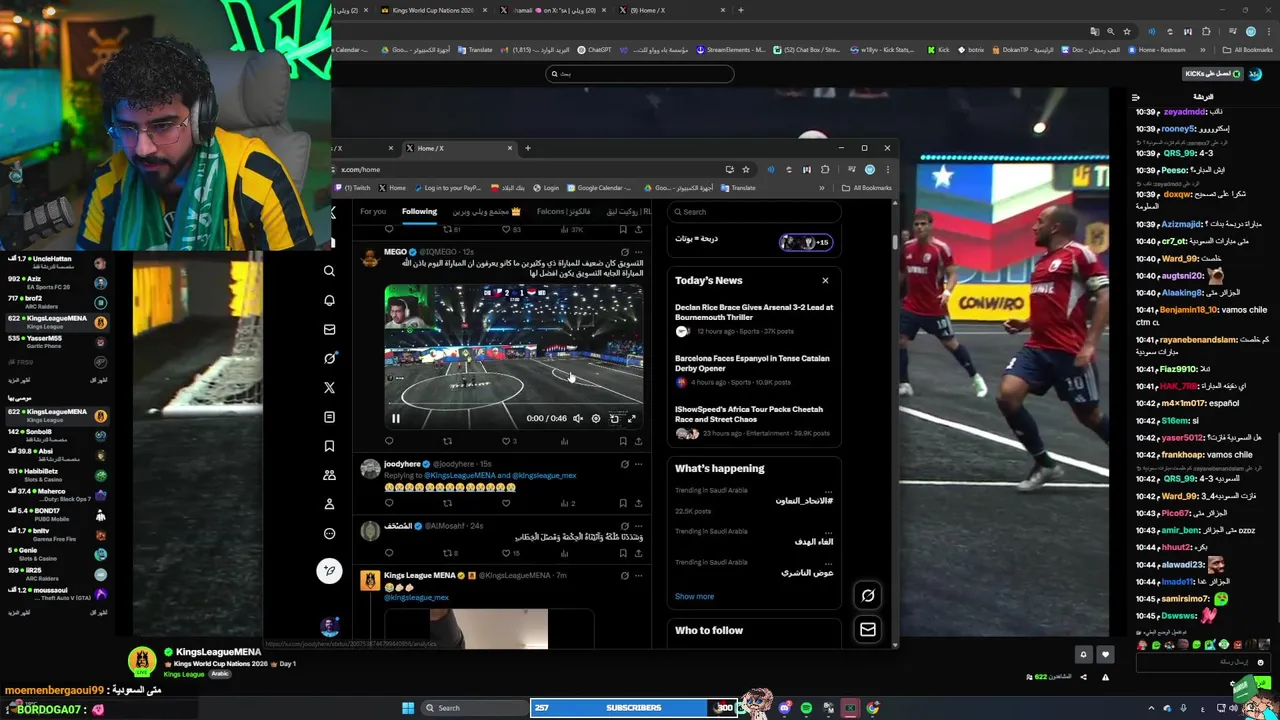Open floating Grok button at bottom right

pos(868,596)
